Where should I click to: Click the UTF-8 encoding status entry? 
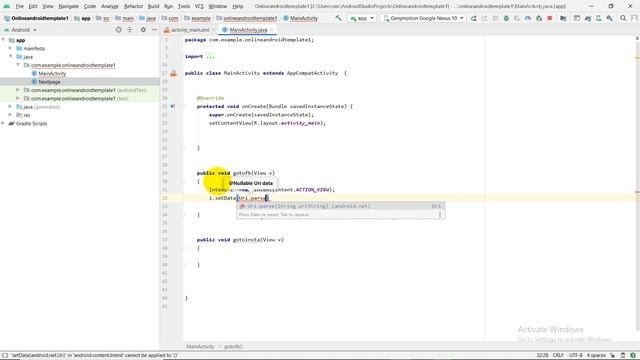tap(576, 355)
